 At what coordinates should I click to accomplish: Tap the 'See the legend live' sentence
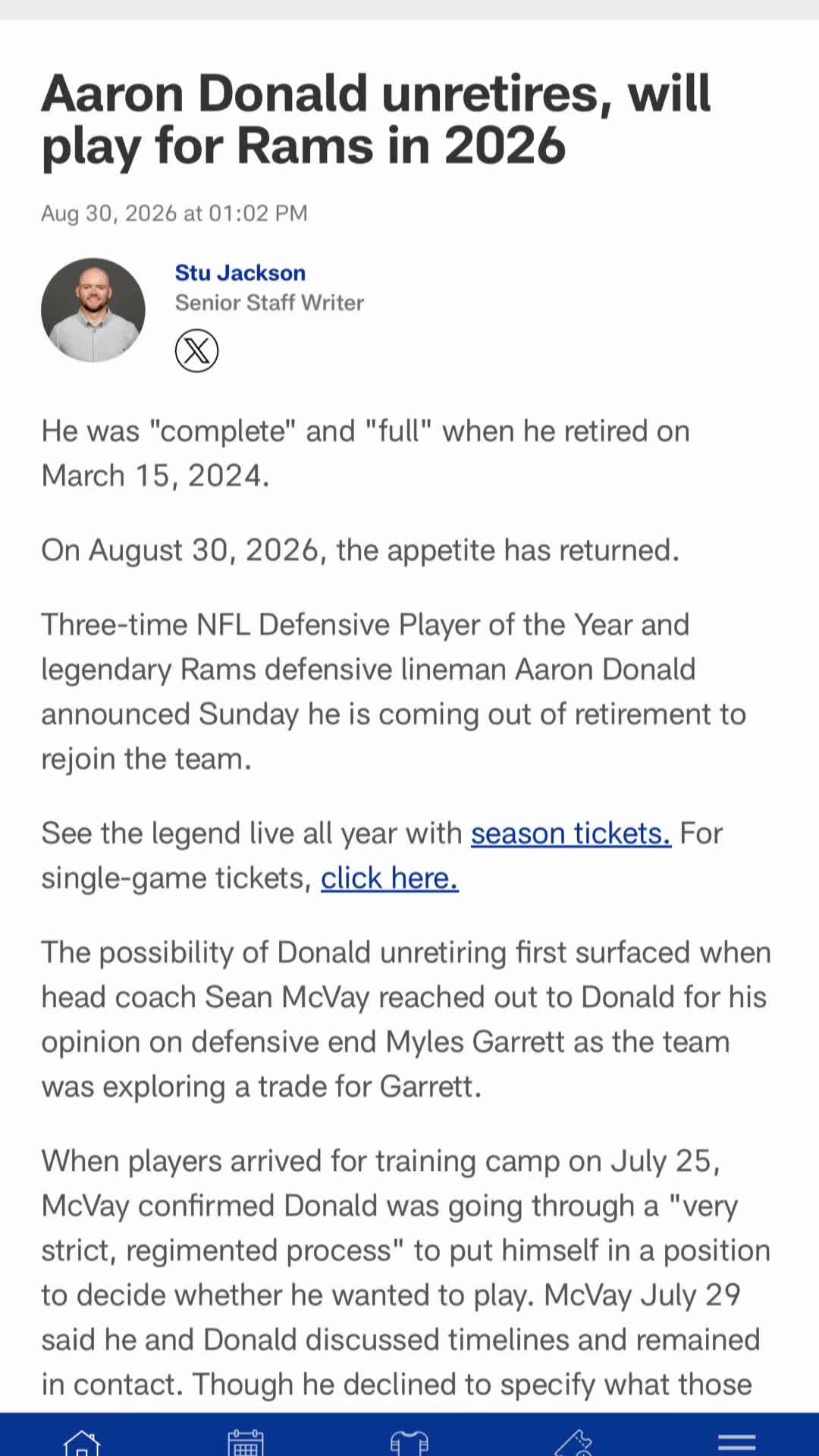[382, 855]
